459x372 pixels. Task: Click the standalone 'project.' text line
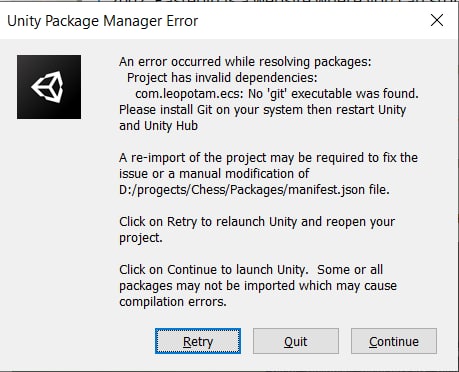click(x=141, y=238)
